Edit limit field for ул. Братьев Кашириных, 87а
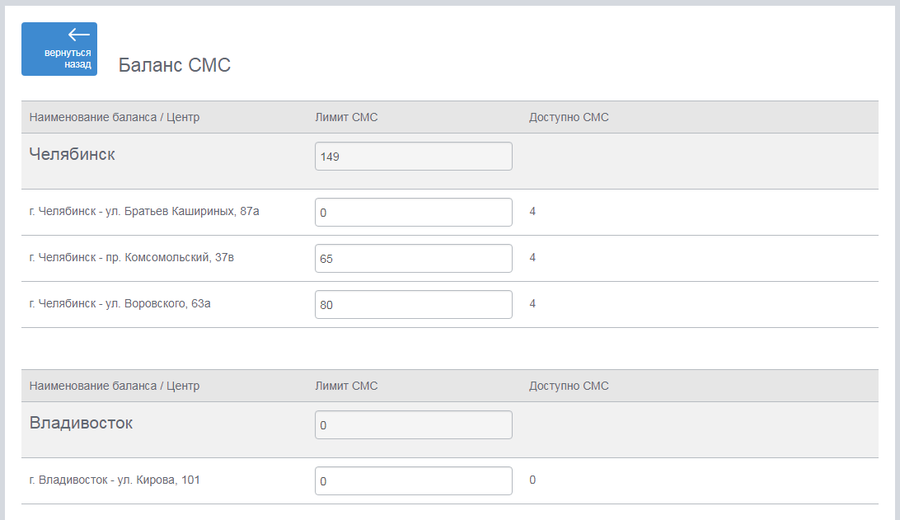 pyautogui.click(x=413, y=212)
